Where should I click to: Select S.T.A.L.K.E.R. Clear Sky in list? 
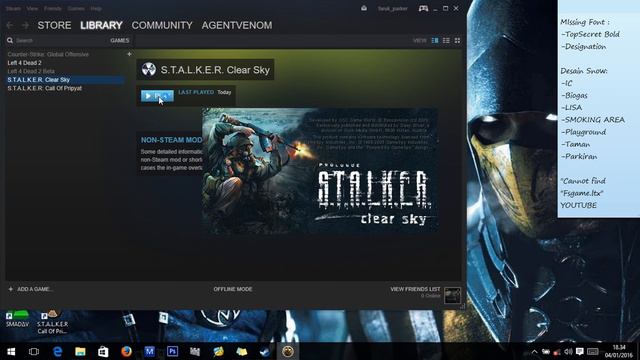click(x=65, y=80)
